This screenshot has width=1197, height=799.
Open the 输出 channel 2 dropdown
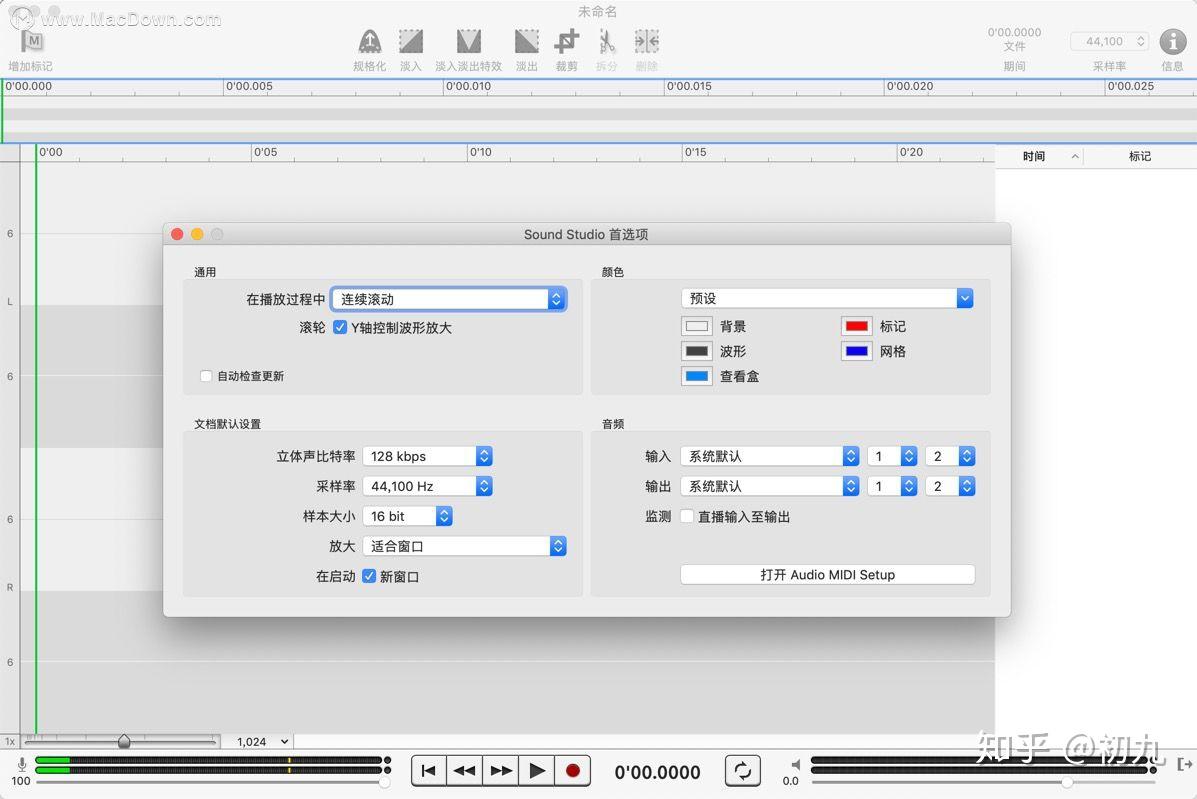(x=950, y=486)
